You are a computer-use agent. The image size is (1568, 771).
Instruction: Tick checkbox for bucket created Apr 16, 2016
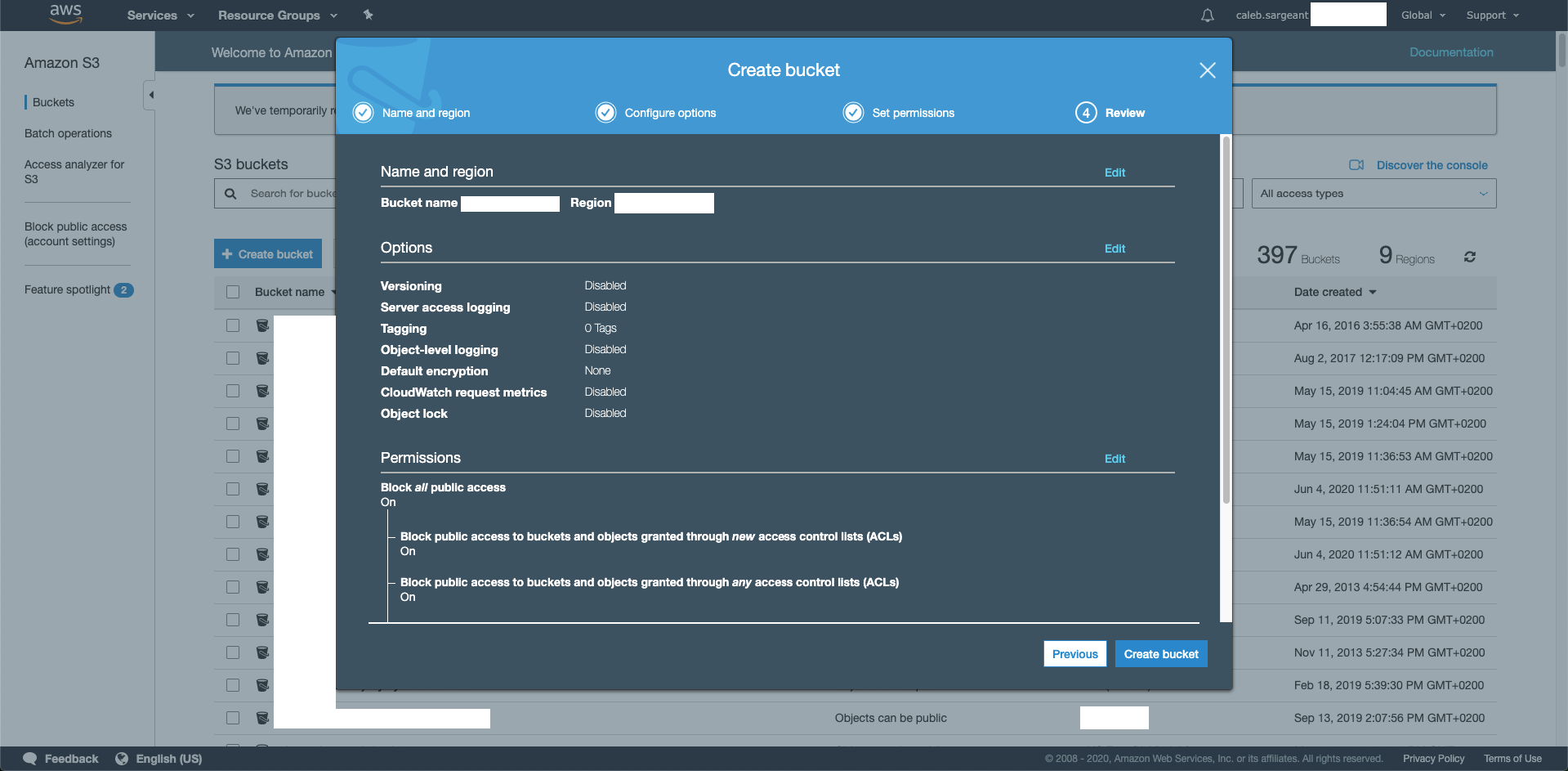coord(233,325)
